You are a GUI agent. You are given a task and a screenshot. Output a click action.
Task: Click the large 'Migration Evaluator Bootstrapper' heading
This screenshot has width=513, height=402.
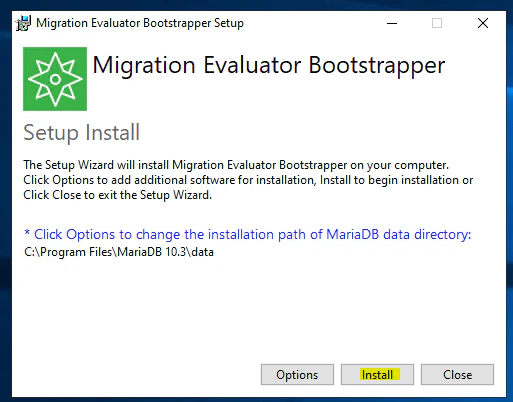[269, 65]
